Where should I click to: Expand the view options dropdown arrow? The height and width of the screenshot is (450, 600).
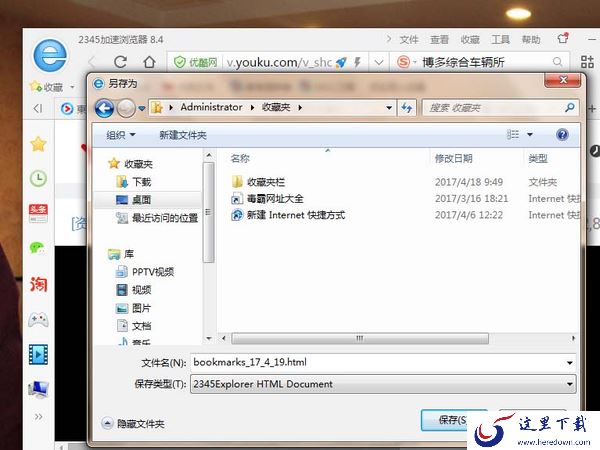coord(530,134)
